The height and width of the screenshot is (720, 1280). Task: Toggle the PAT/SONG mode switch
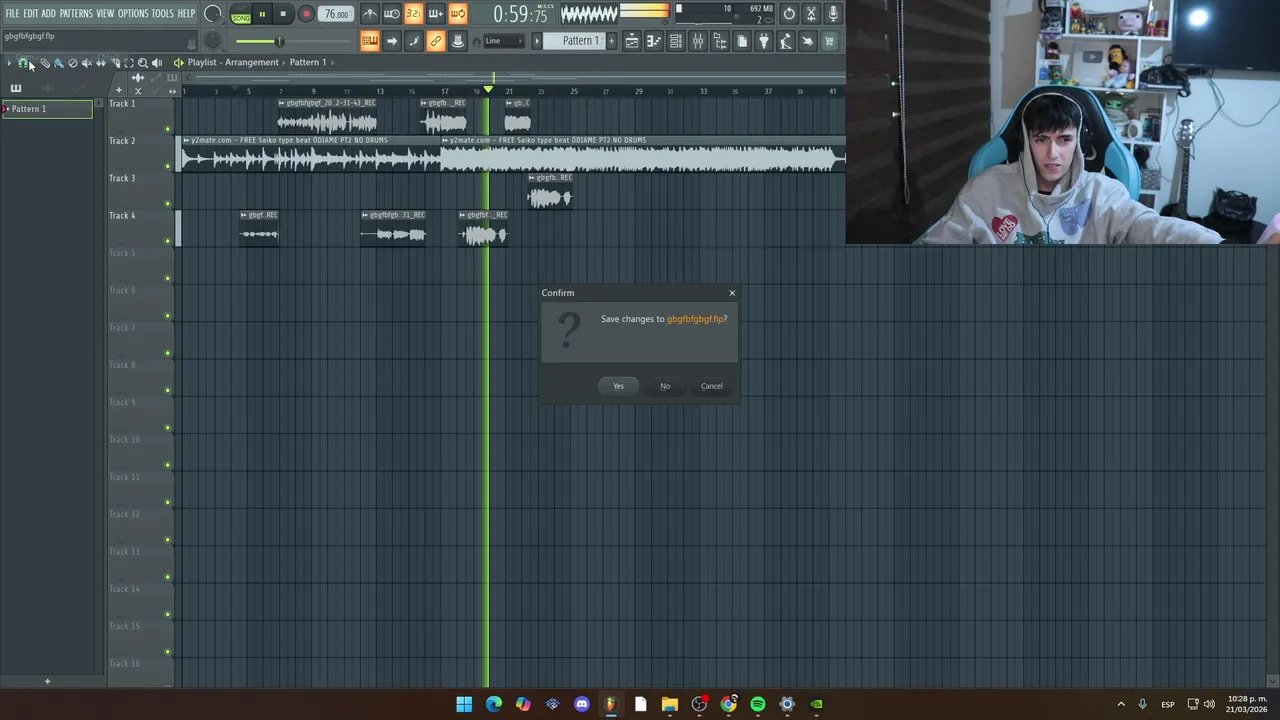241,15
